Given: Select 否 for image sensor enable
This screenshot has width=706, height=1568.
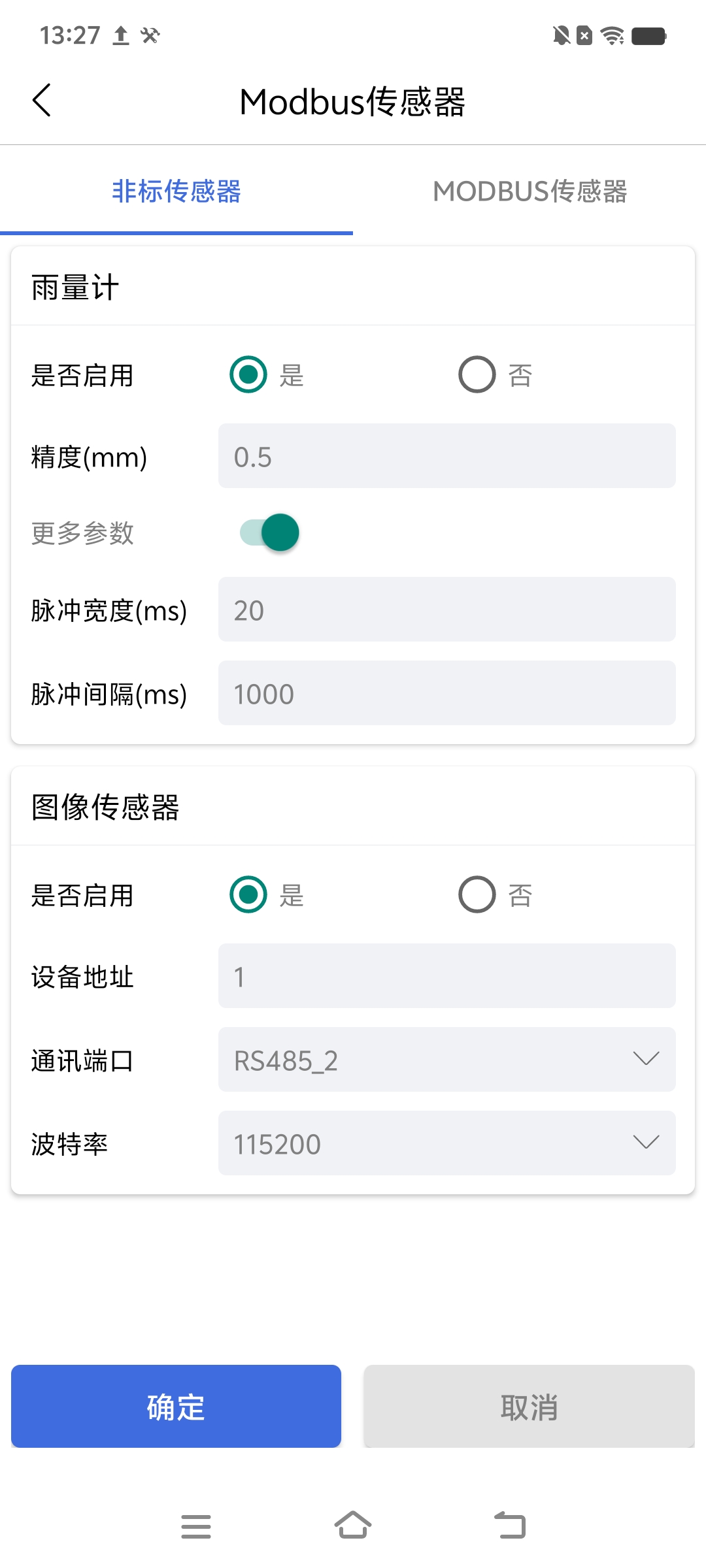Looking at the screenshot, I should 477,894.
